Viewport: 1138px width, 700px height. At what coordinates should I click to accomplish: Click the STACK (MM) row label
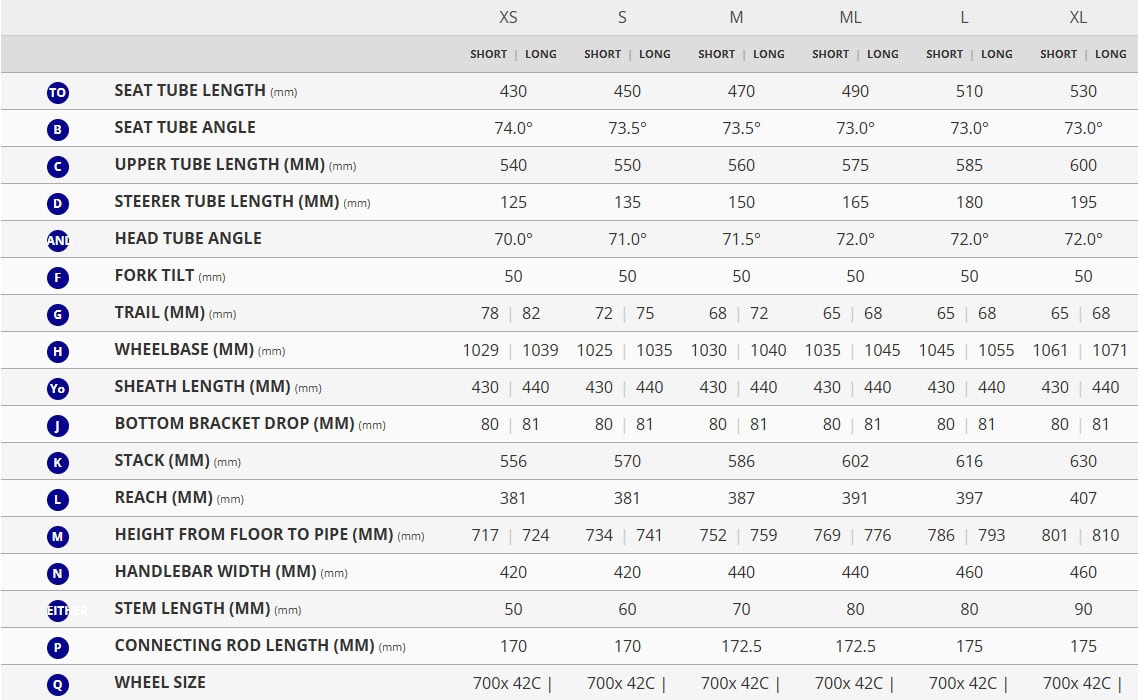(162, 461)
